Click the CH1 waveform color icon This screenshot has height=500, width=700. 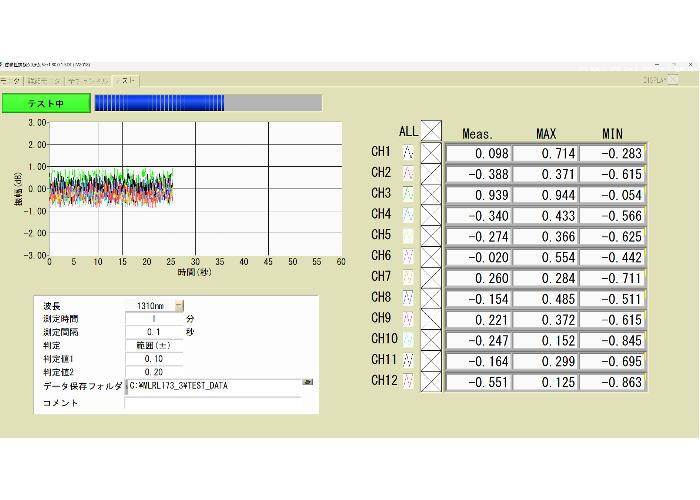(x=408, y=152)
